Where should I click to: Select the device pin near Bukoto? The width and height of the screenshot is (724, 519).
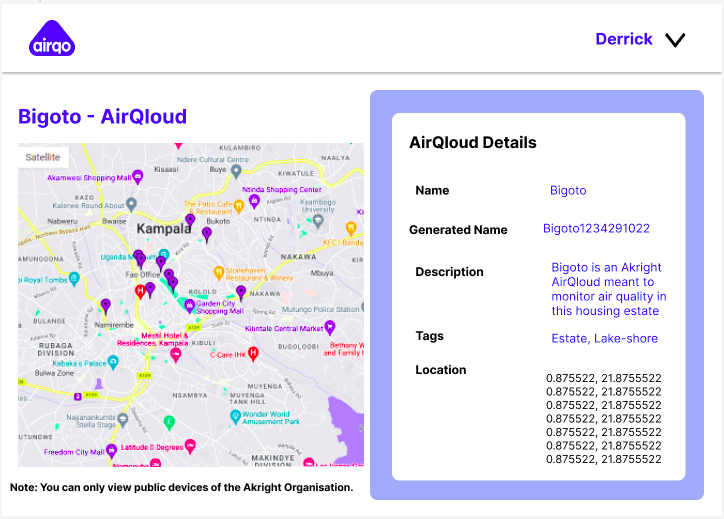point(207,234)
